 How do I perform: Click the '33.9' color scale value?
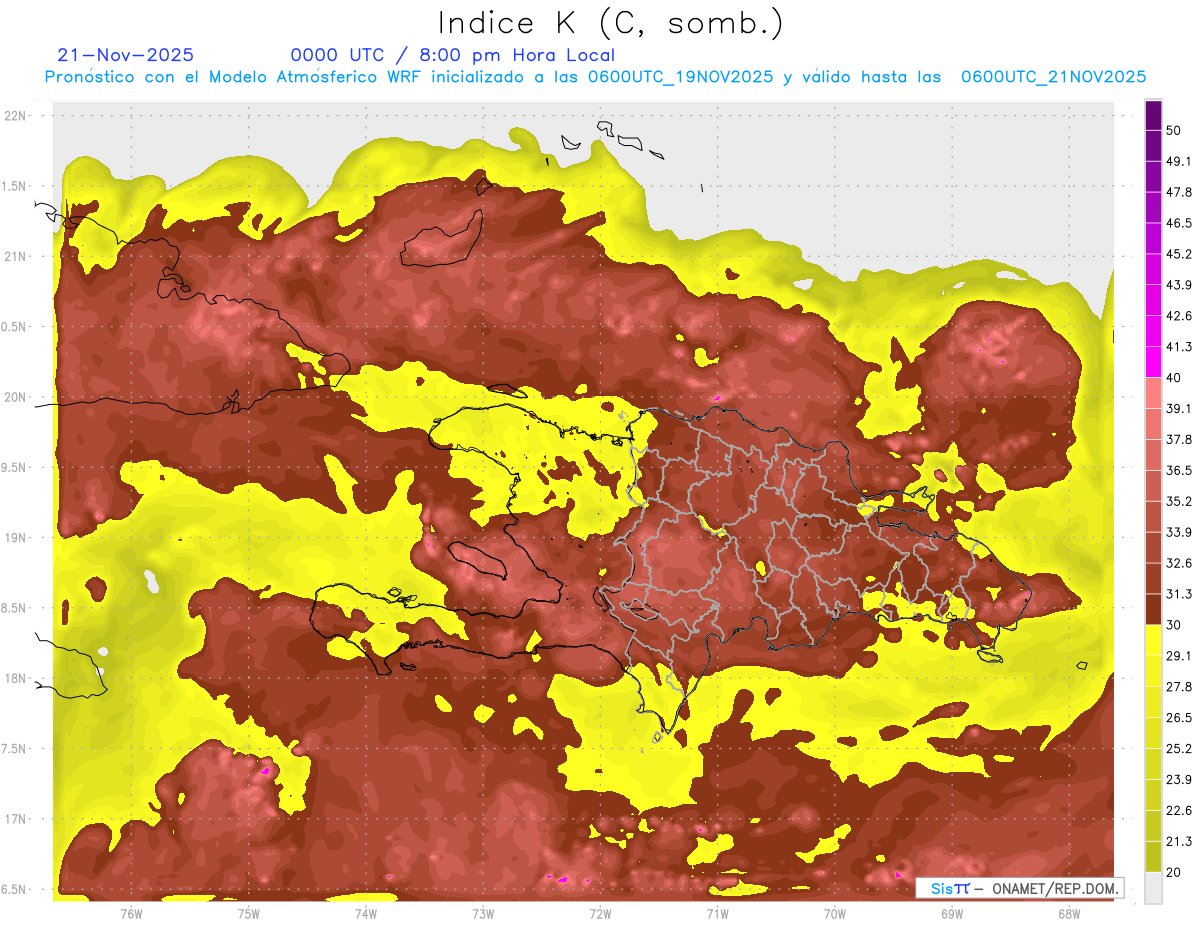(1179, 532)
